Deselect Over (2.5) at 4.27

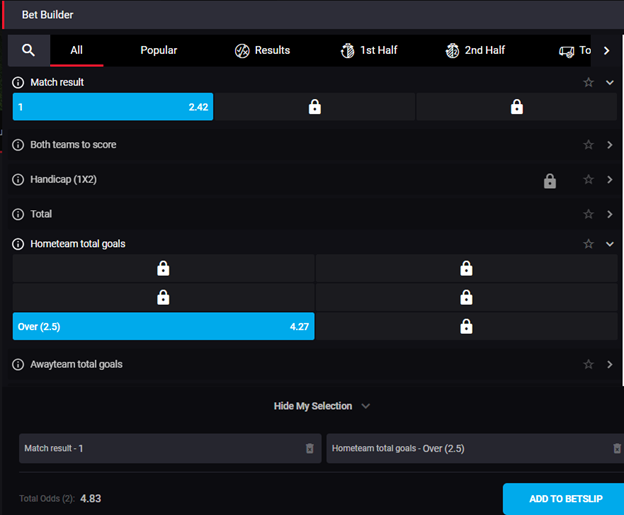[x=163, y=326]
